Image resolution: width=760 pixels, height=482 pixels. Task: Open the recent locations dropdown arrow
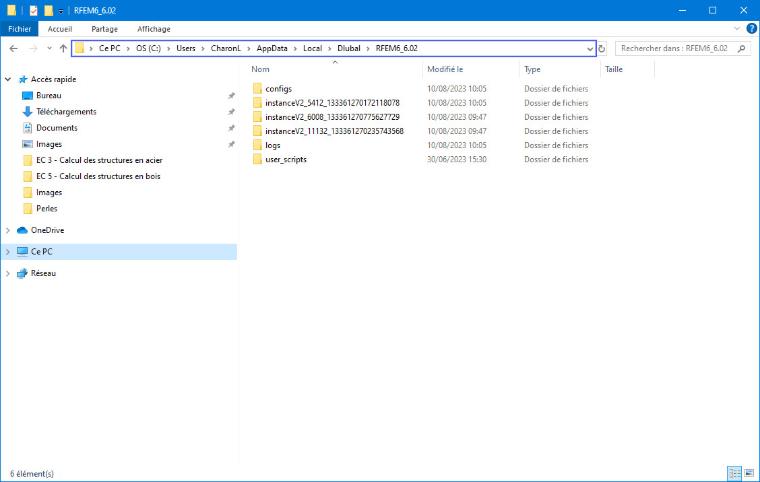49,48
